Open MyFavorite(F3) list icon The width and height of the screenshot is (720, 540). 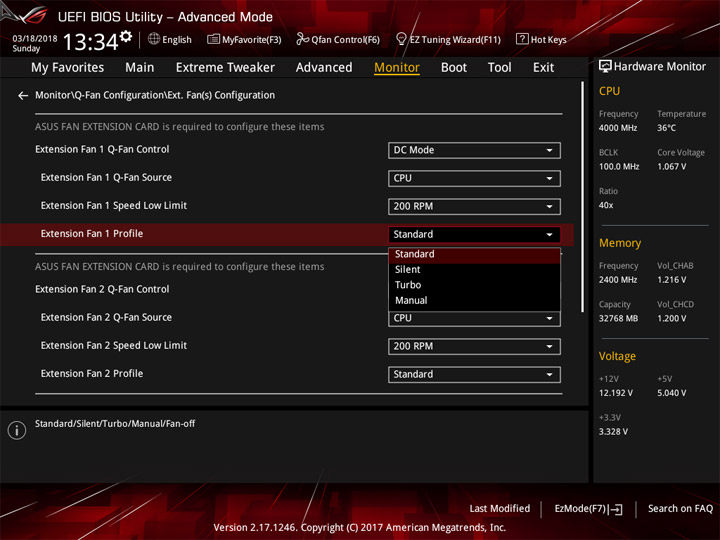[x=213, y=39]
